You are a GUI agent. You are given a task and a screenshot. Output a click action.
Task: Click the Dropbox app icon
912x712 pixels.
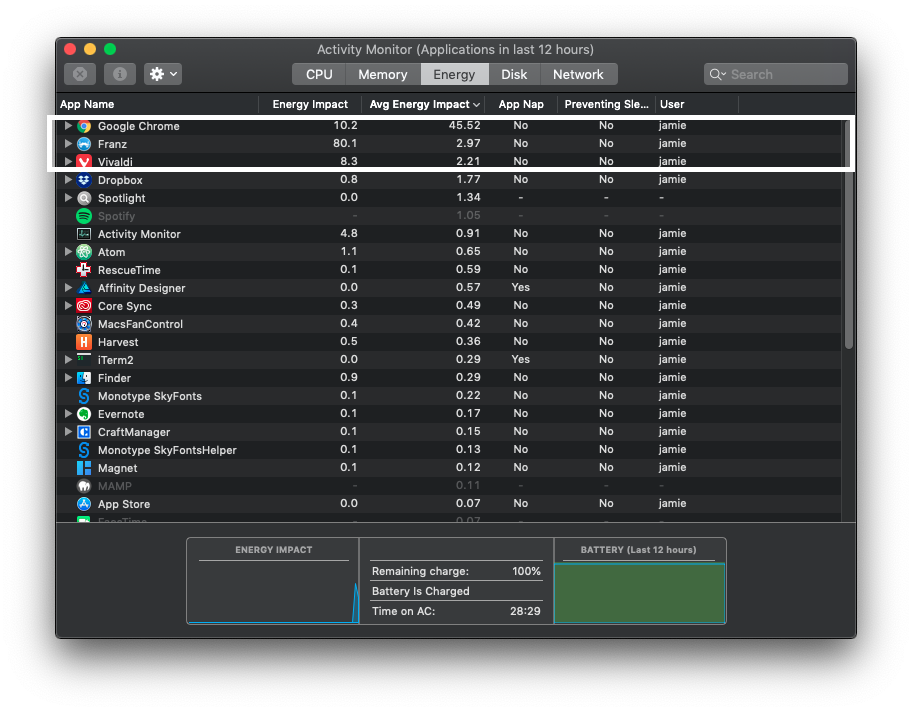[x=84, y=180]
